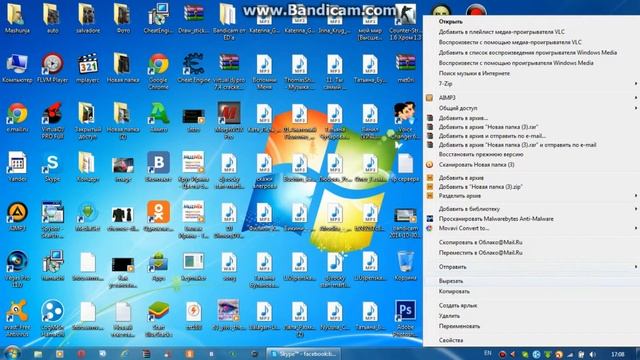Choose Переместить в Облако@Mail.Ru
This screenshot has height=360, width=640.
[531, 253]
